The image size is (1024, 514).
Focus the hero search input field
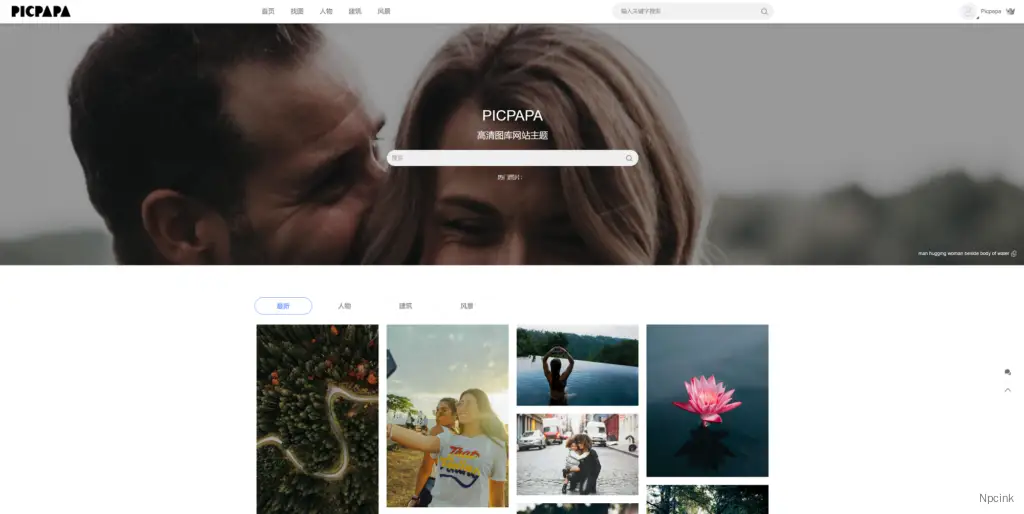505,158
